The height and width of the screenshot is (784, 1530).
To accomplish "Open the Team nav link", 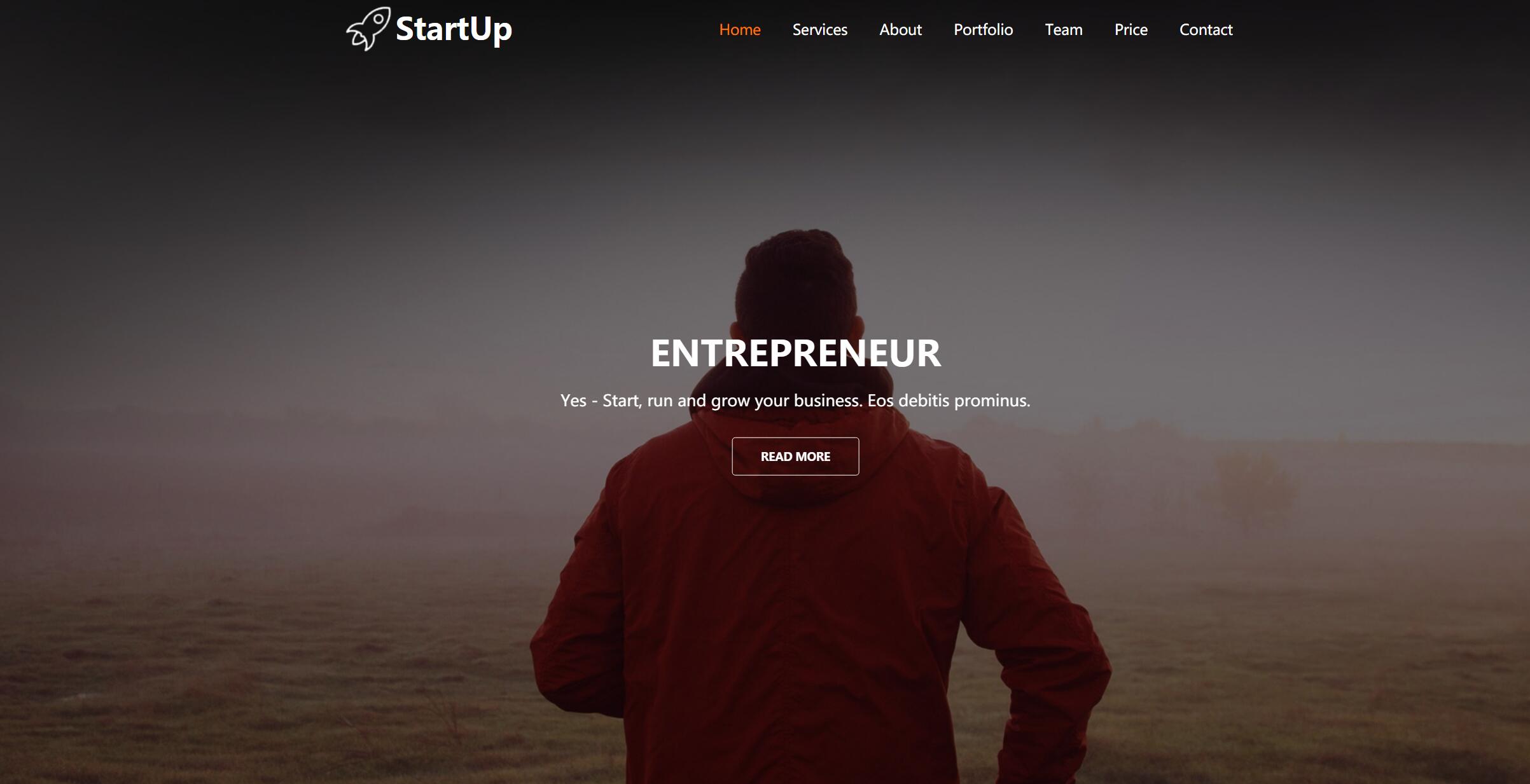I will (x=1063, y=29).
